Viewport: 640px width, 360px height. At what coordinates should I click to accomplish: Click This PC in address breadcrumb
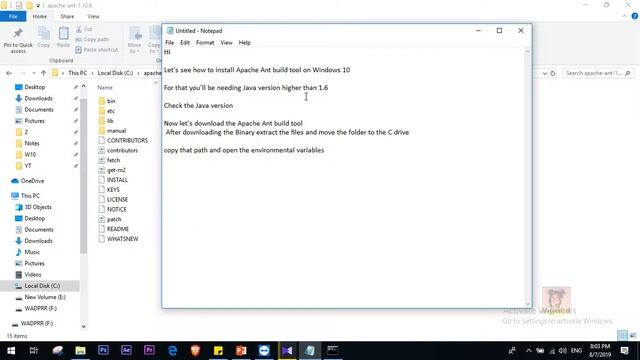tap(78, 73)
